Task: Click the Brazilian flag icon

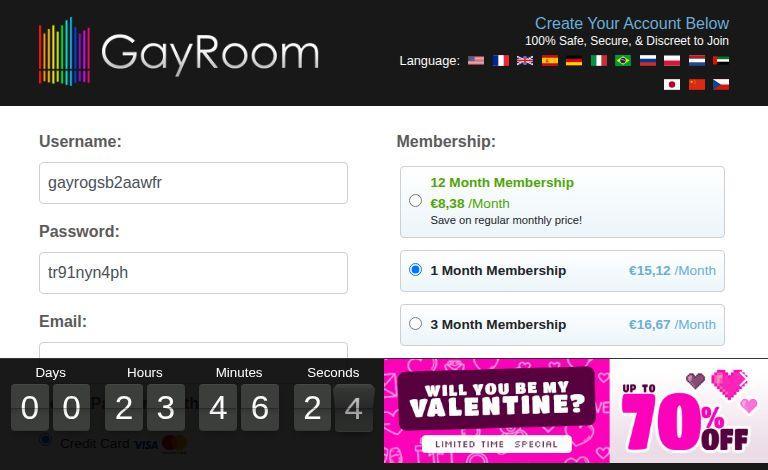Action: 623,61
